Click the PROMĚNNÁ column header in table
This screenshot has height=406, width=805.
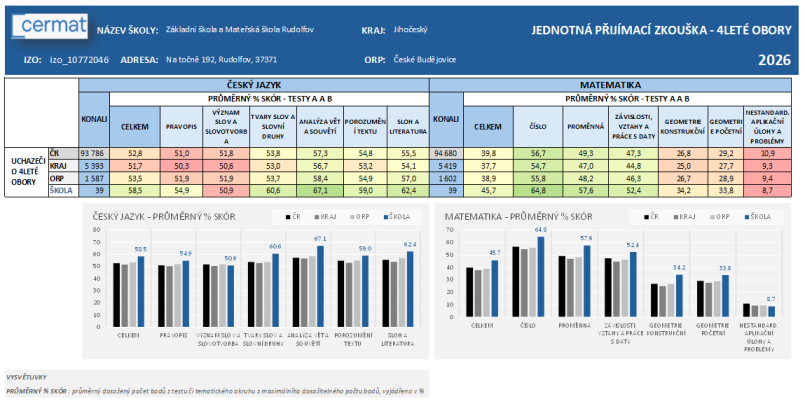[586, 127]
